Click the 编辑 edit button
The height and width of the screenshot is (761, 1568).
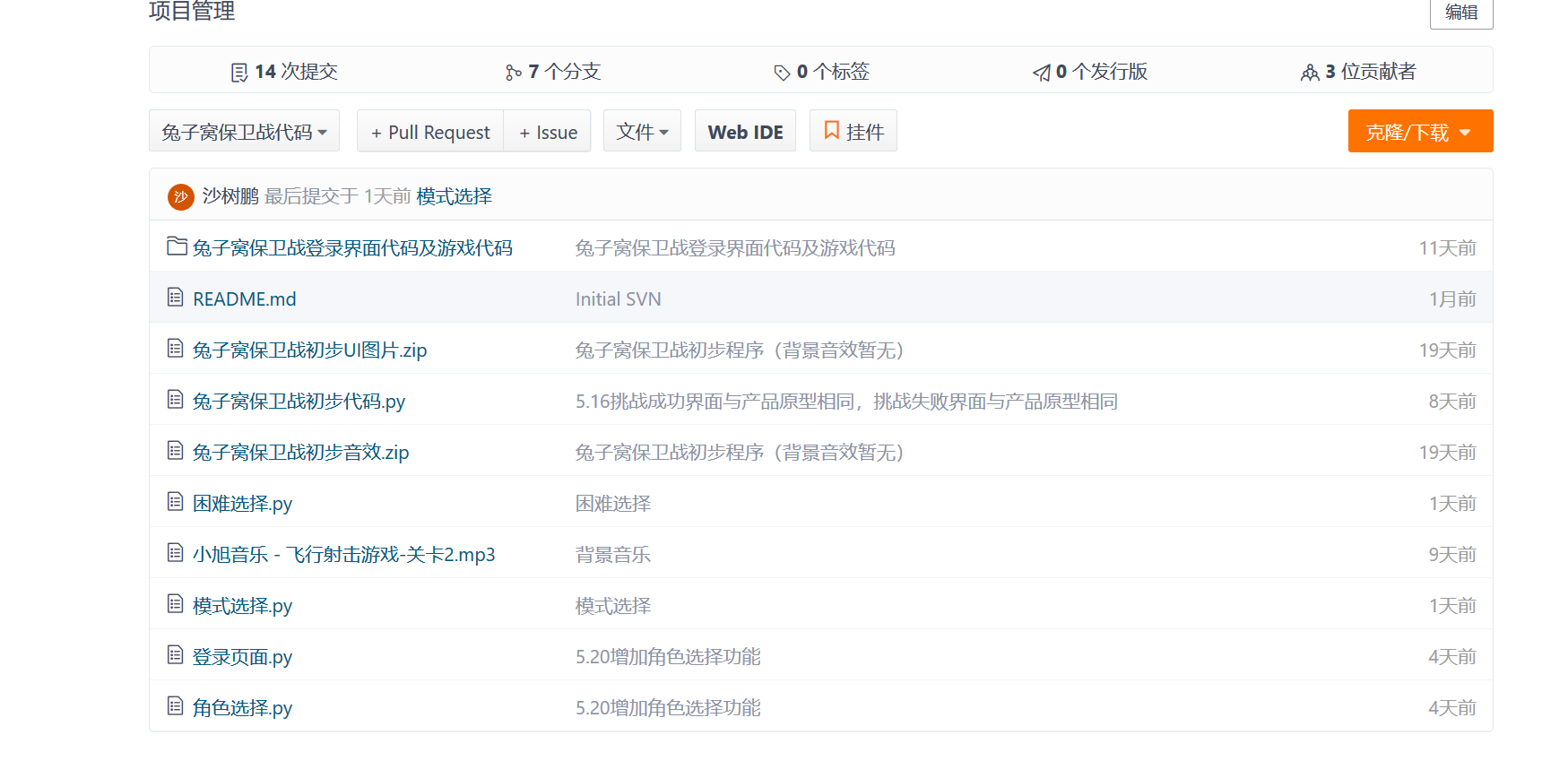pyautogui.click(x=1461, y=13)
